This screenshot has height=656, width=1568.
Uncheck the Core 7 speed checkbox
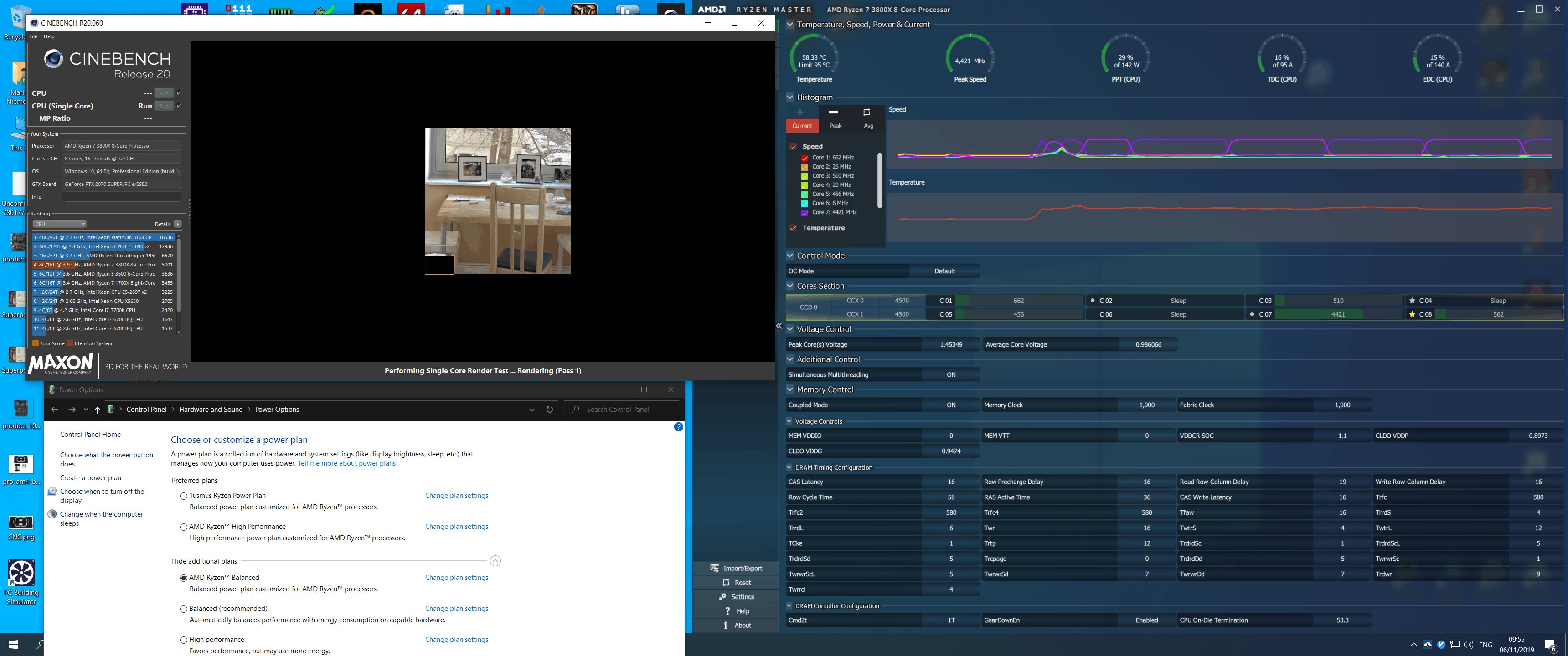[804, 212]
